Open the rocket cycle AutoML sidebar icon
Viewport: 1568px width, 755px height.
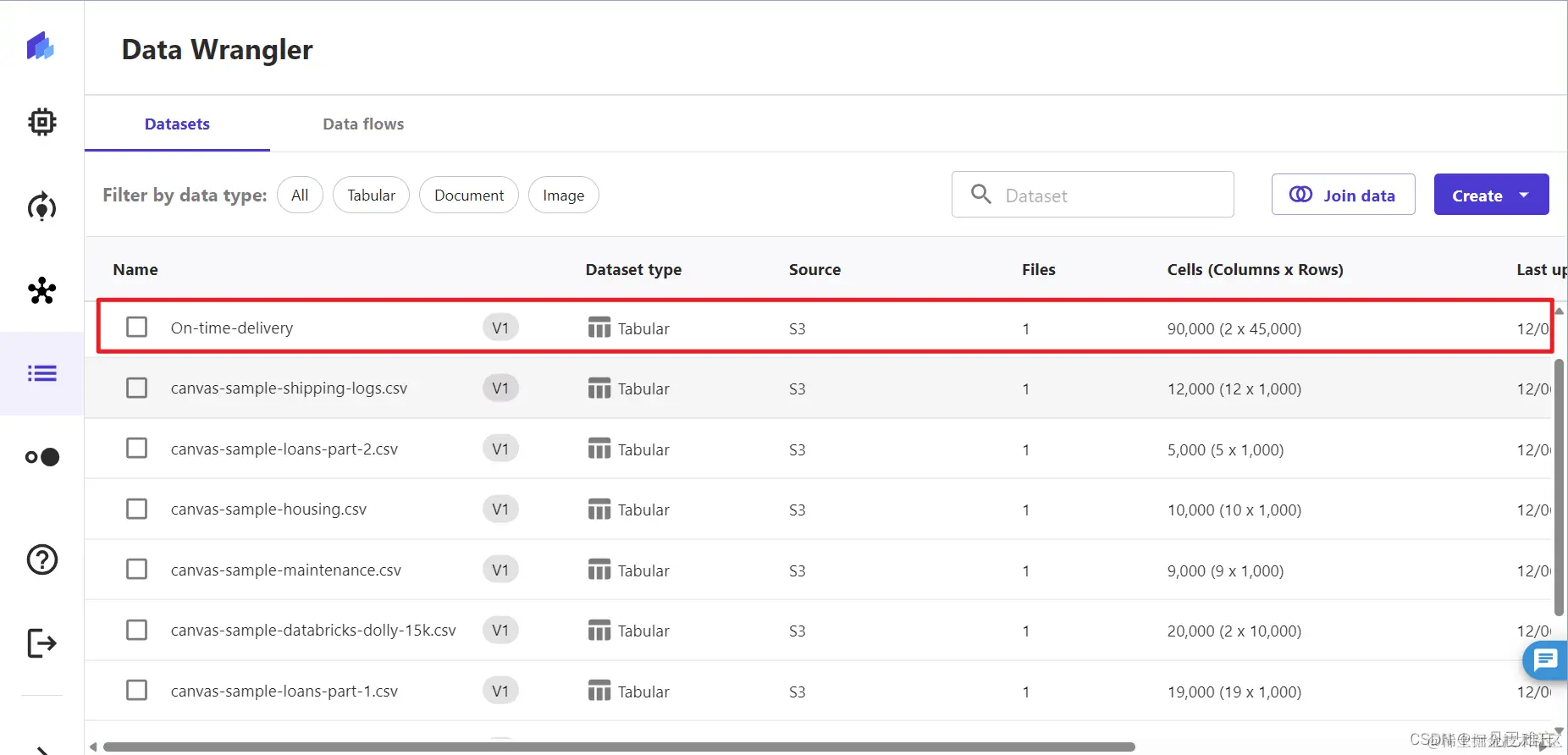click(x=41, y=207)
